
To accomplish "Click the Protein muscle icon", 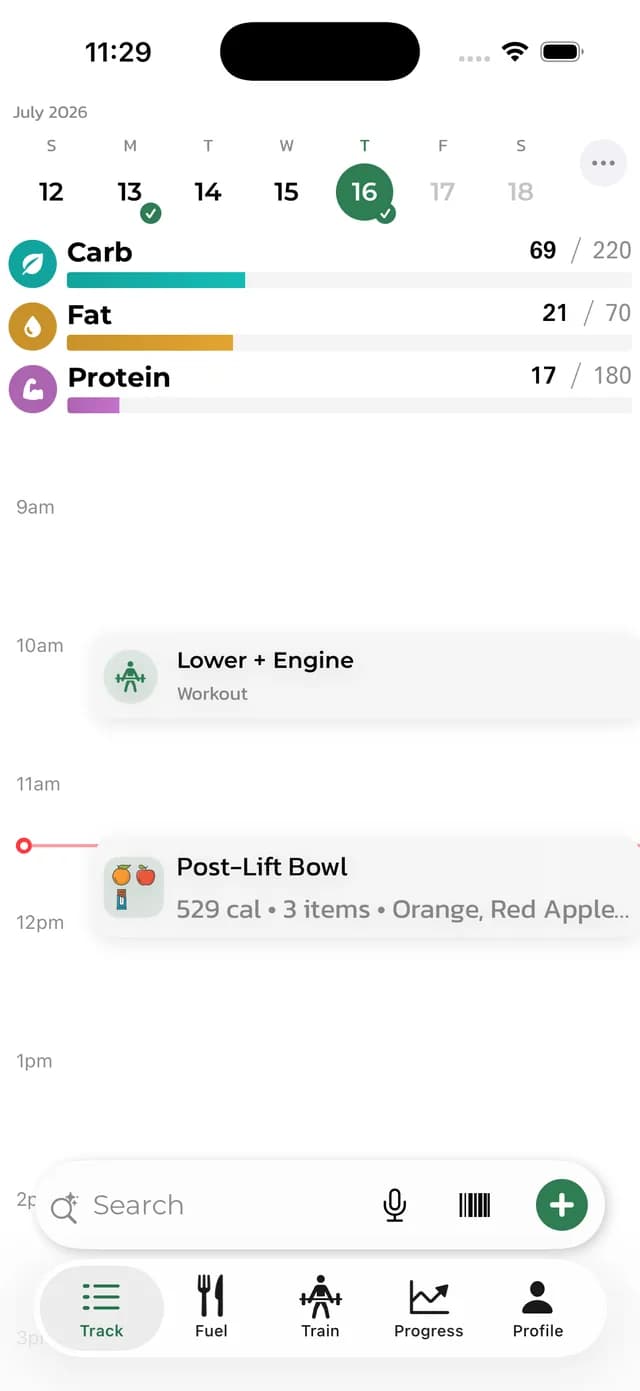I will (x=33, y=389).
